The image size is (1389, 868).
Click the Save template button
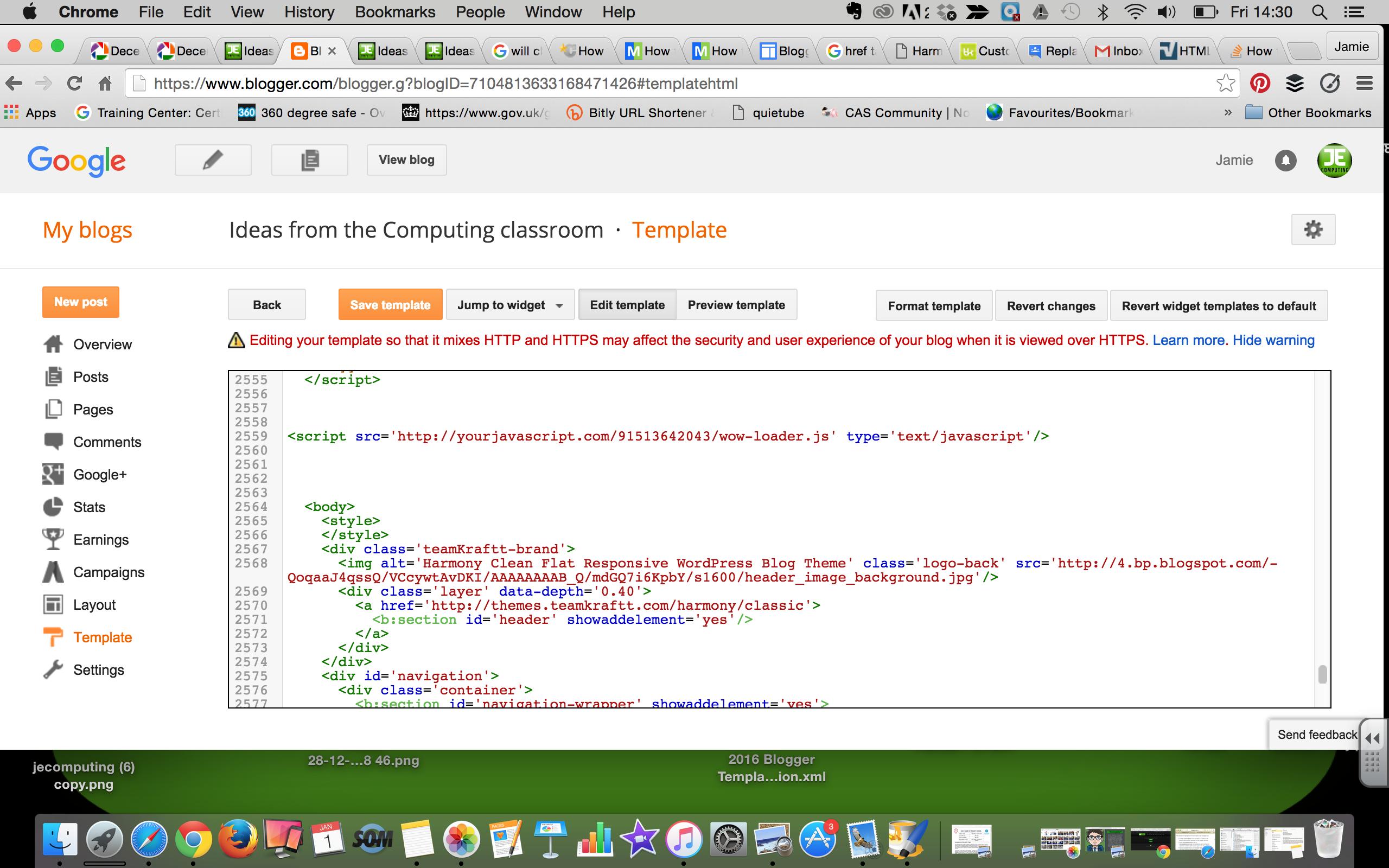pos(390,304)
